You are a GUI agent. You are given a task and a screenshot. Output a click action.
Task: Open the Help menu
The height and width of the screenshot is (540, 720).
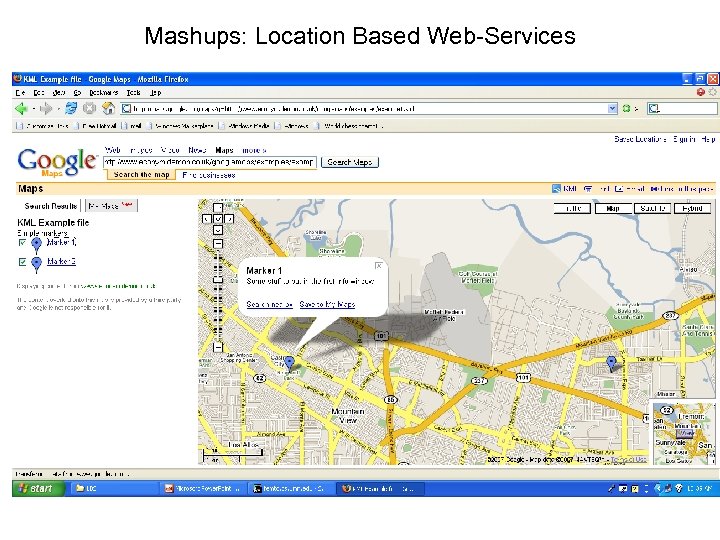pyautogui.click(x=156, y=92)
